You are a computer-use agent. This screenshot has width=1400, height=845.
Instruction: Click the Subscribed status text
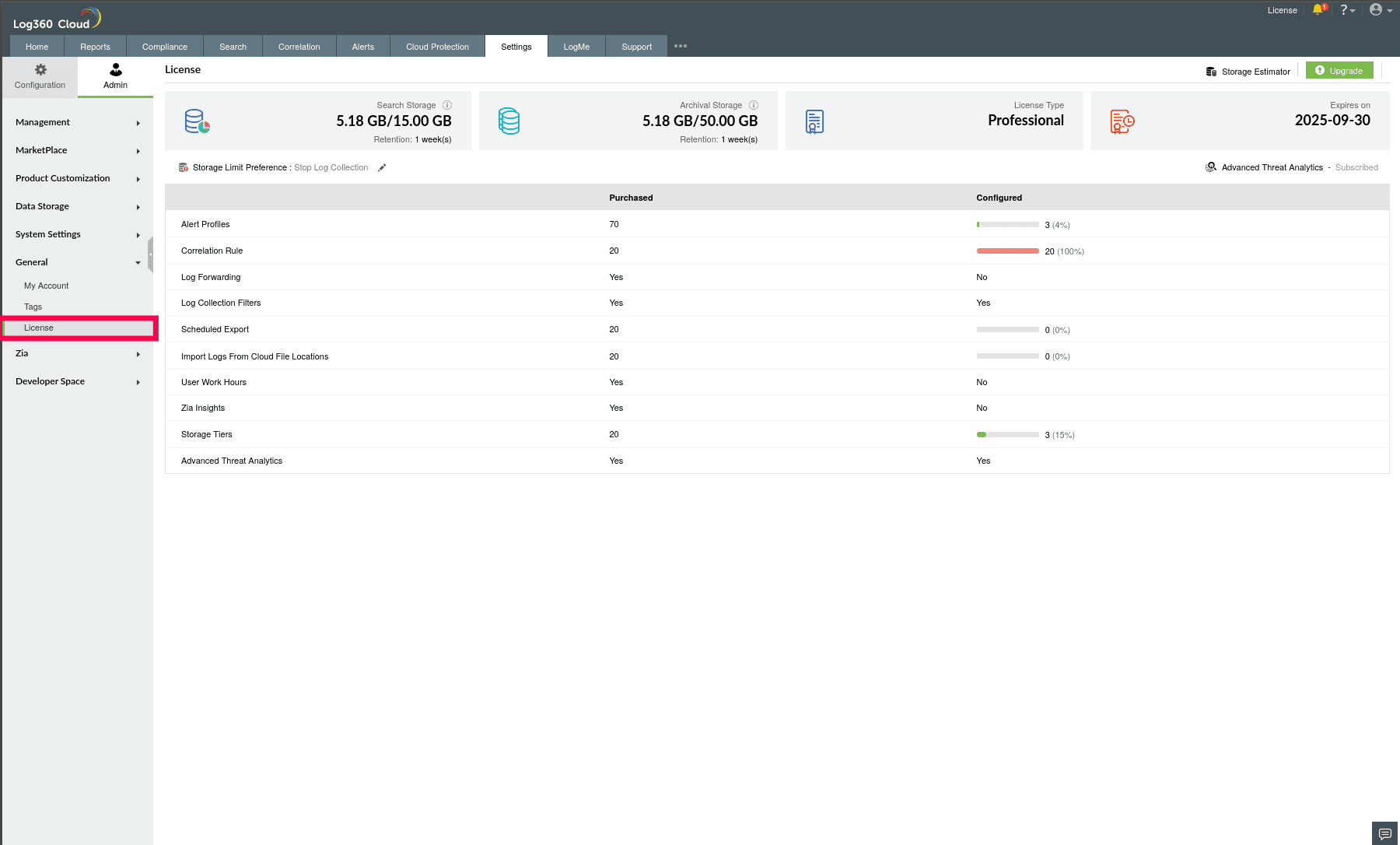(x=1356, y=167)
